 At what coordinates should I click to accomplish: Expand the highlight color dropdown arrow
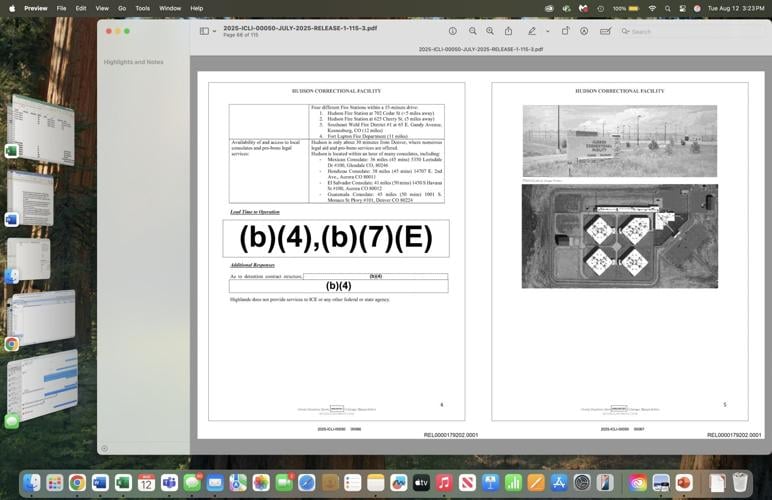tap(547, 31)
